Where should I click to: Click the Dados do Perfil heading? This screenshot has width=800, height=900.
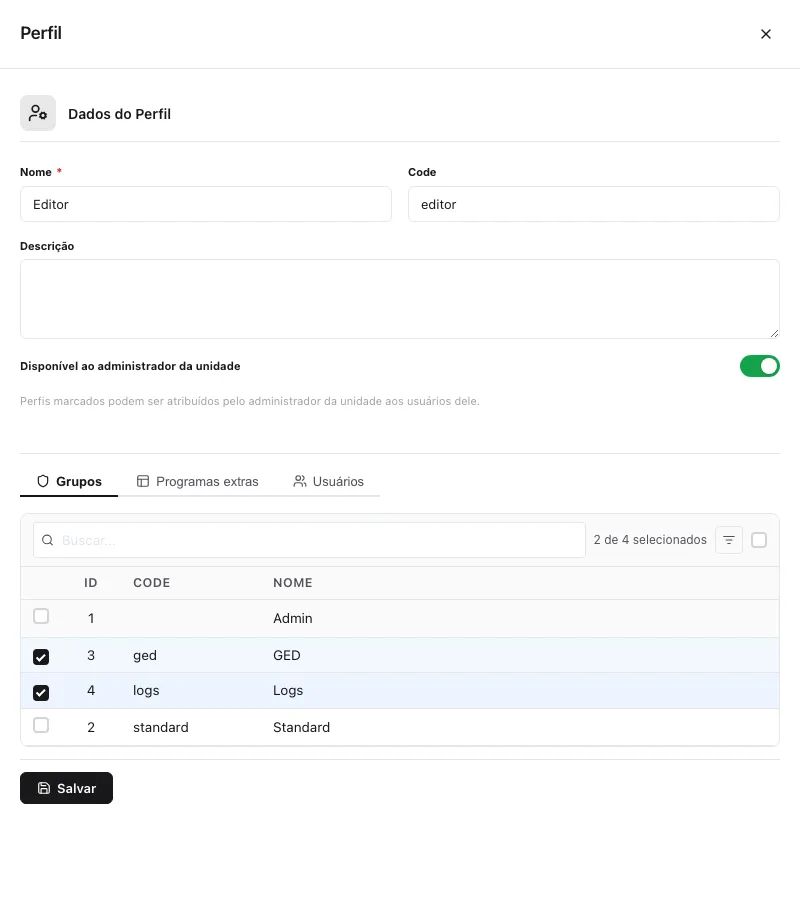pos(119,114)
